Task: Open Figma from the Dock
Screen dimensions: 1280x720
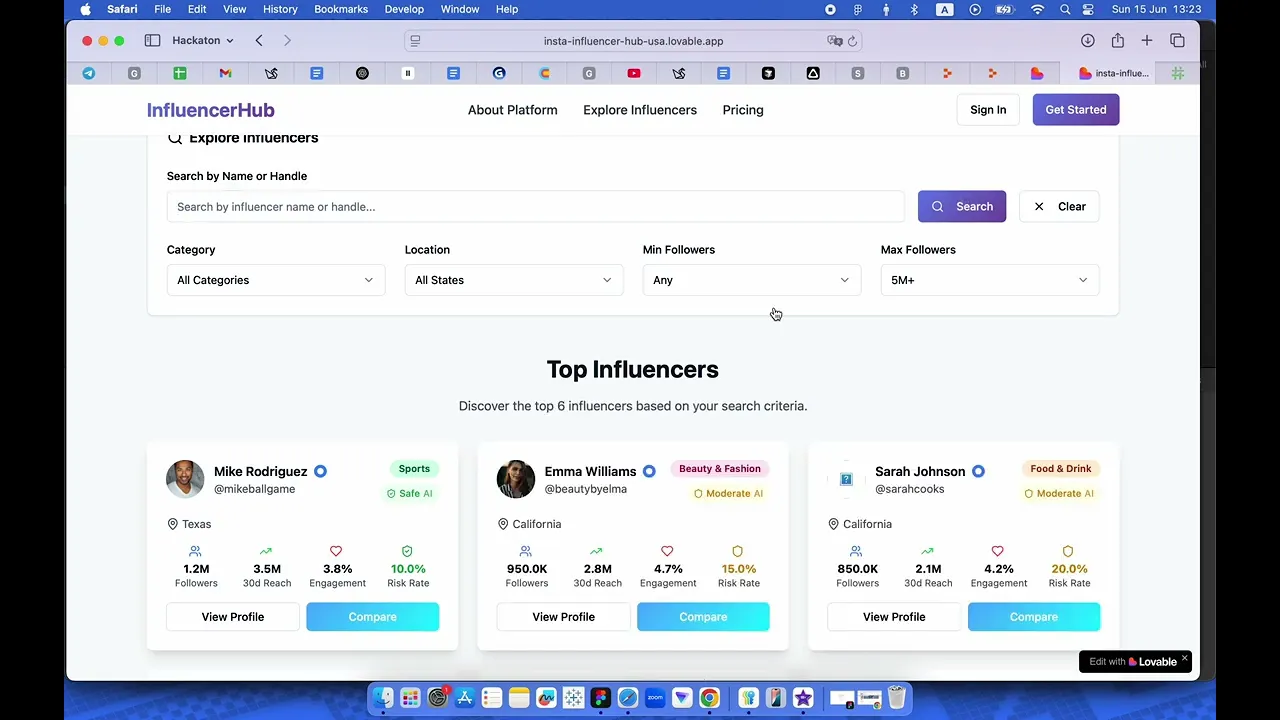Action: (600, 698)
